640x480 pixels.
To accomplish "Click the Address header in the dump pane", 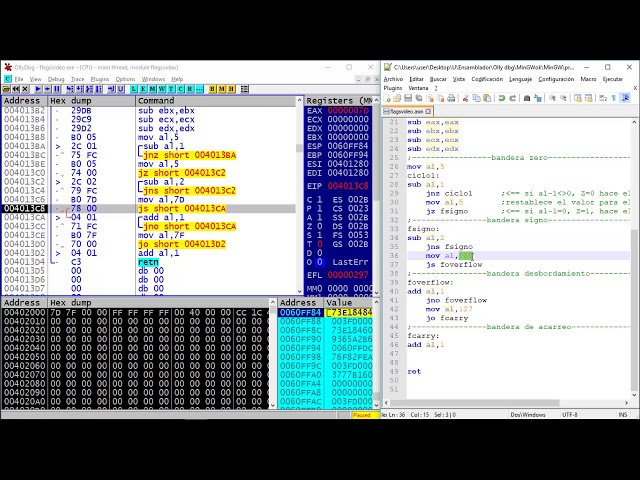I will click(x=24, y=303).
